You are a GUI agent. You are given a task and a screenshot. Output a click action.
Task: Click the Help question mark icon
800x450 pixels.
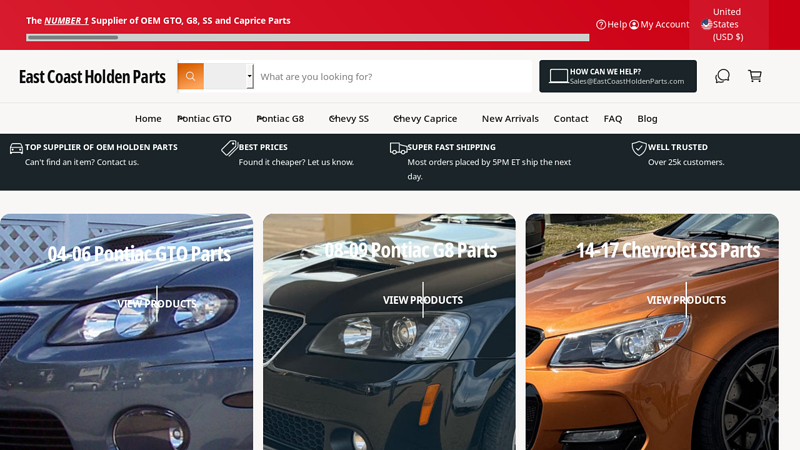[x=601, y=24]
